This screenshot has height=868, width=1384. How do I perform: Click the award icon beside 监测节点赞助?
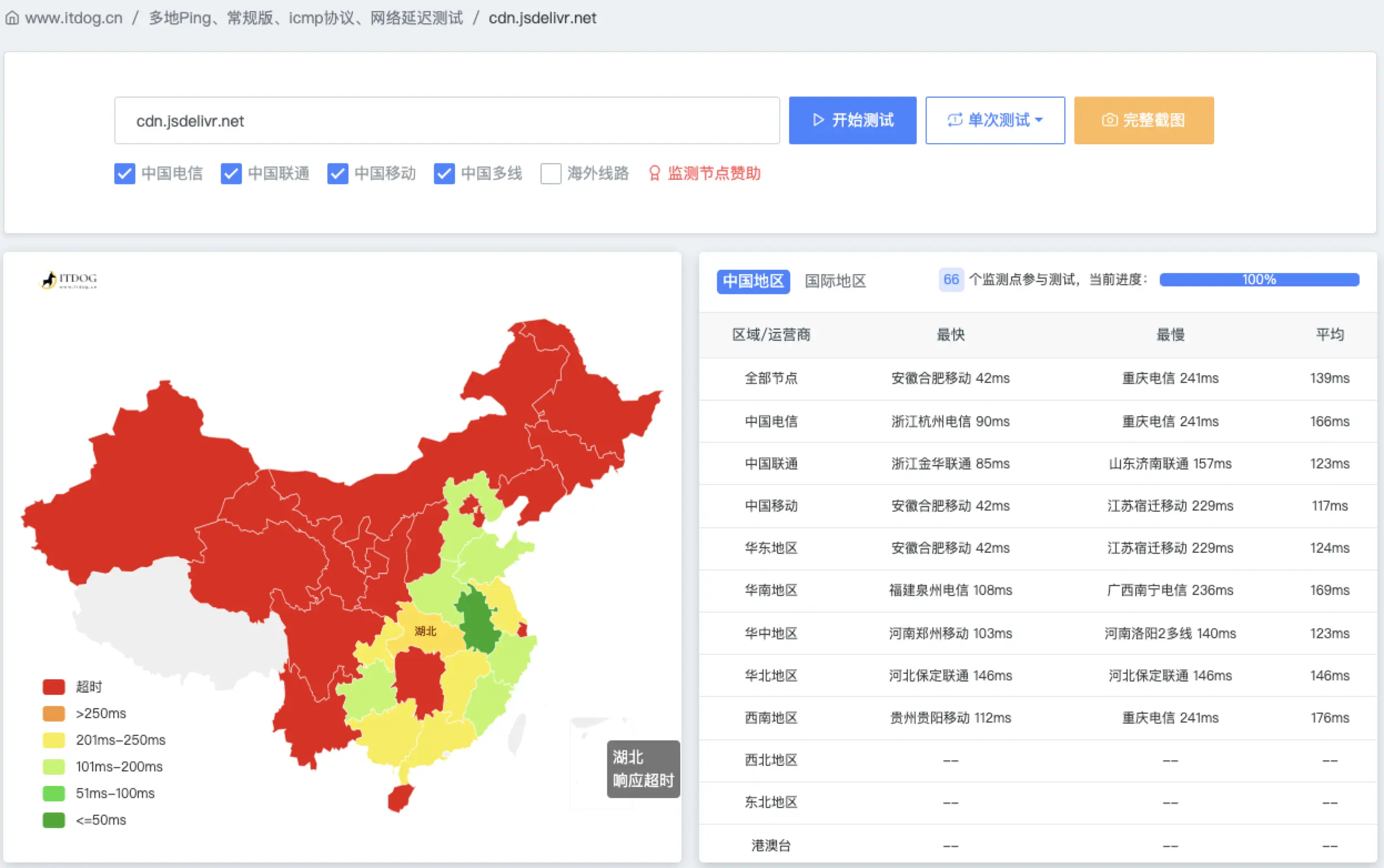tap(654, 173)
